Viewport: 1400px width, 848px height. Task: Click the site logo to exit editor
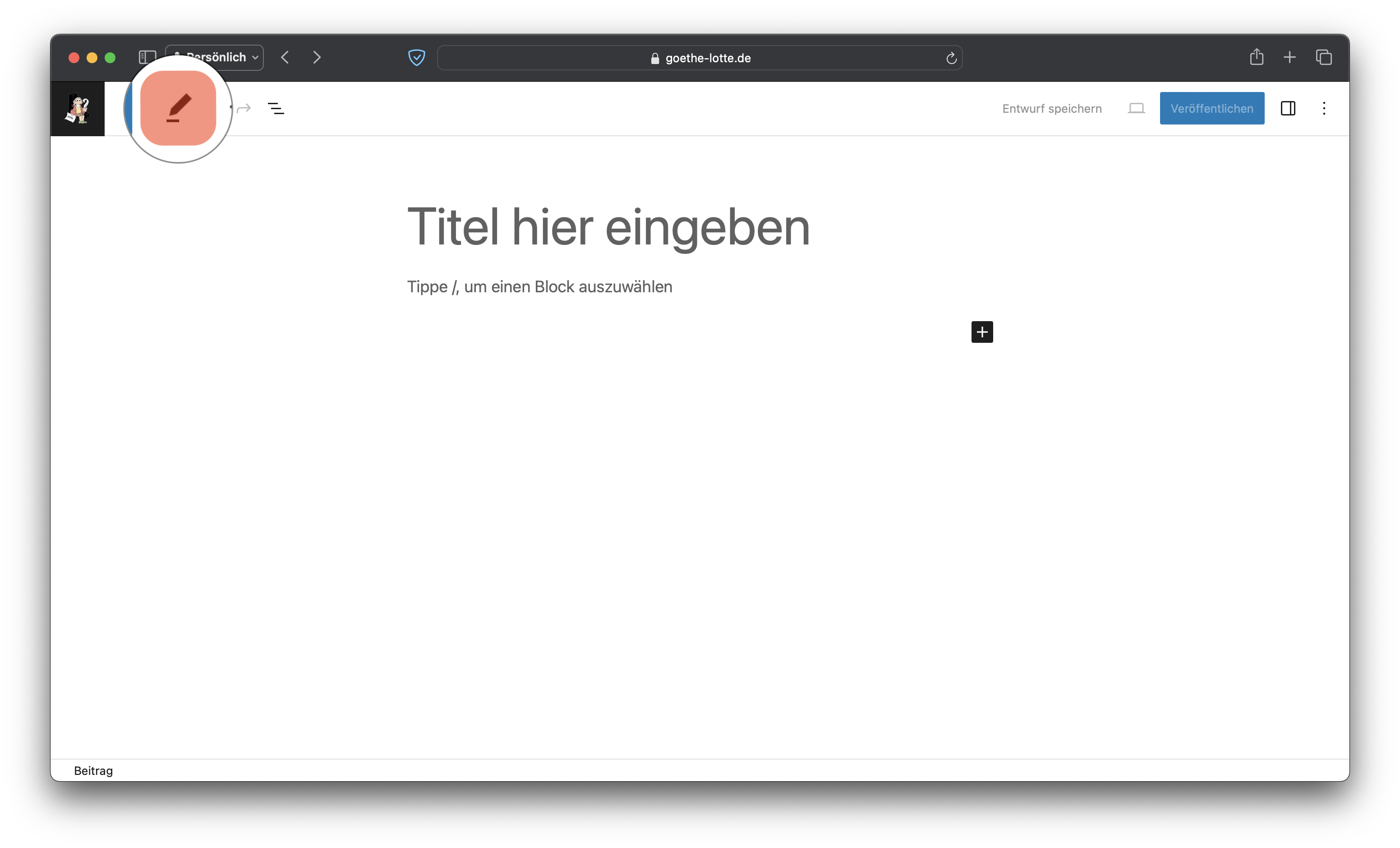(x=78, y=109)
